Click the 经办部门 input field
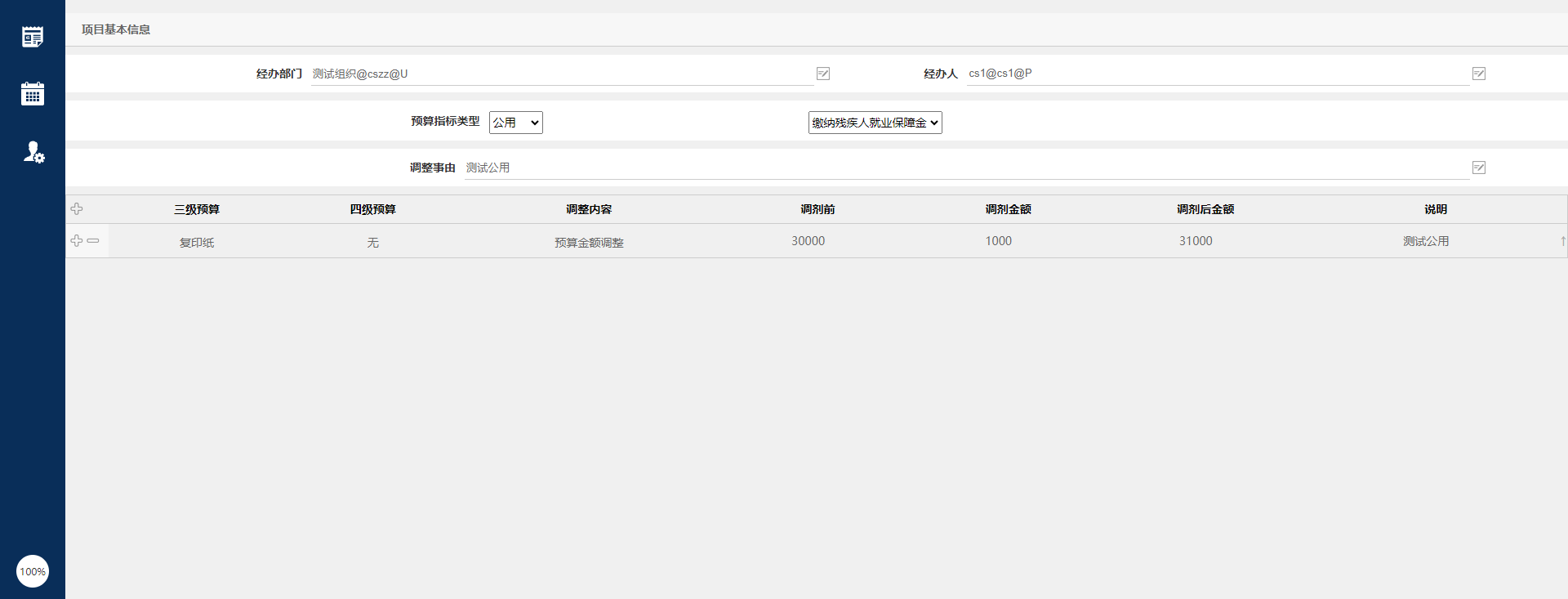The image size is (1568, 599). pyautogui.click(x=562, y=74)
